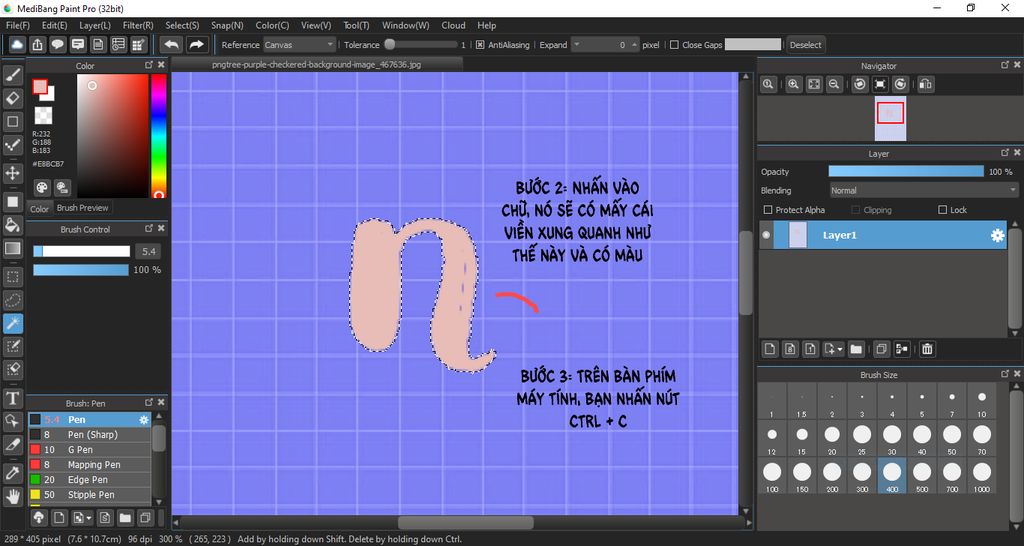Open the Select(S) menu
Screen dimensions: 1024x546
(182, 25)
